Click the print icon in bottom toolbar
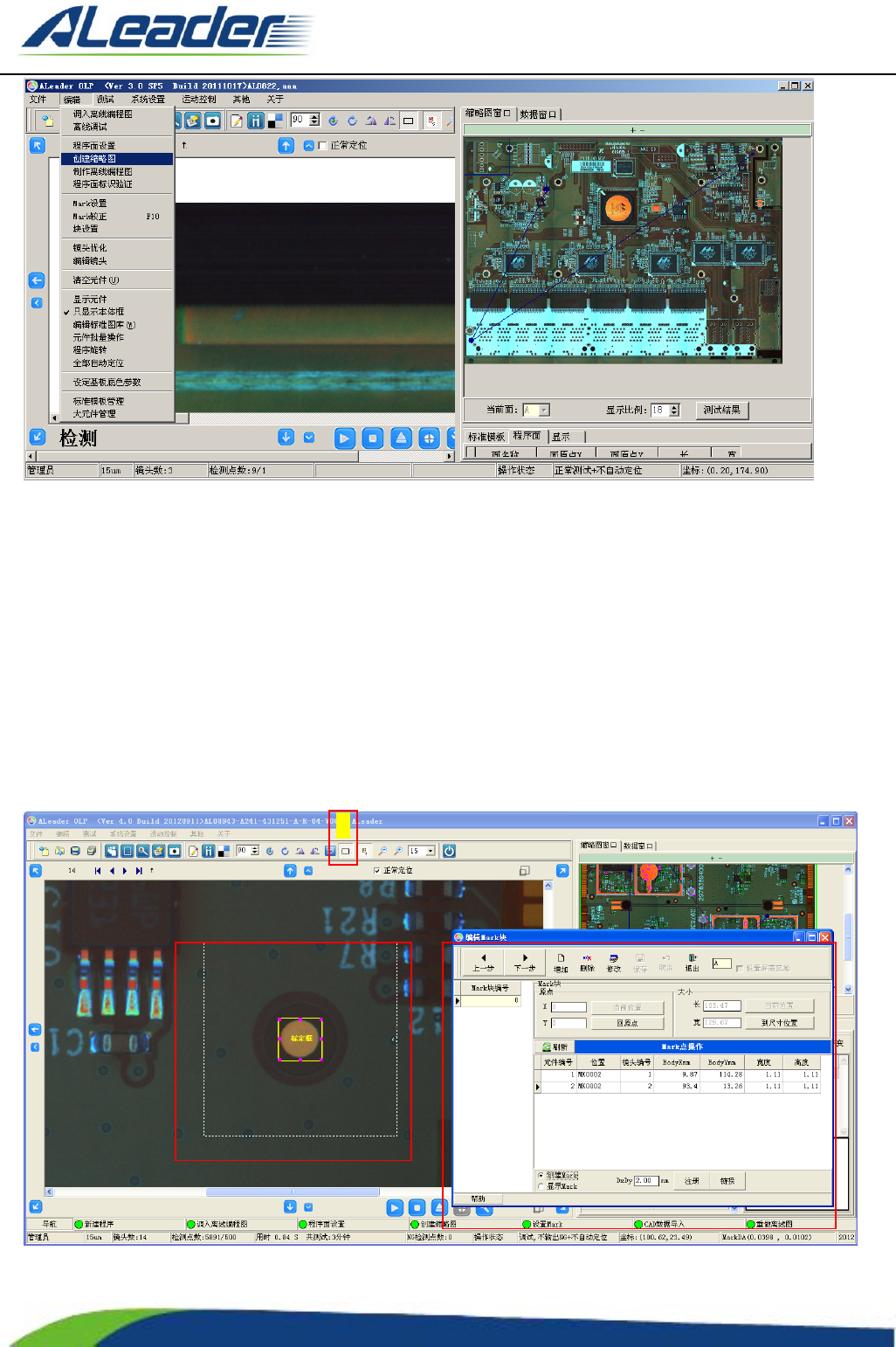This screenshot has height=1347, width=896. (91, 851)
